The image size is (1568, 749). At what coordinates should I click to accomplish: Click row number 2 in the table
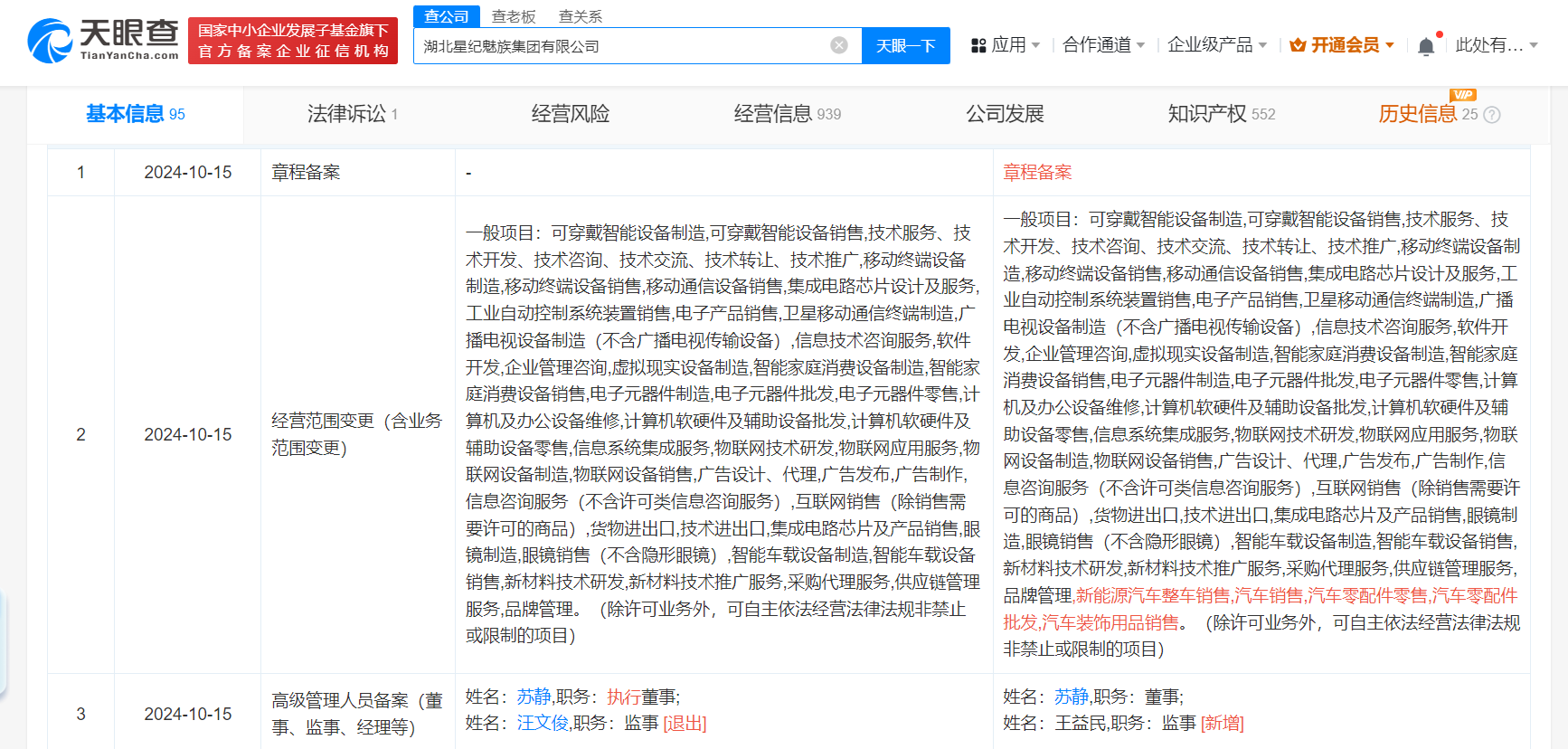tap(80, 434)
